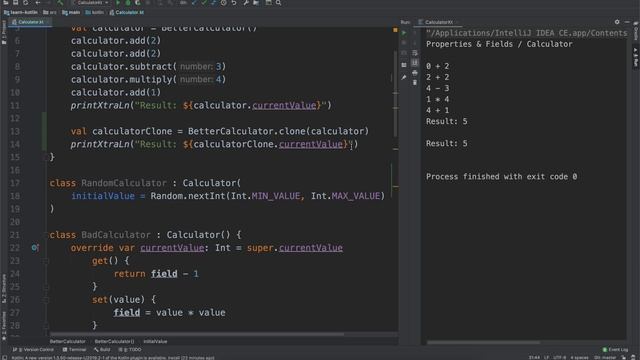Restore layout icon in the Run panel
The height and width of the screenshot is (360, 640).
click(404, 65)
